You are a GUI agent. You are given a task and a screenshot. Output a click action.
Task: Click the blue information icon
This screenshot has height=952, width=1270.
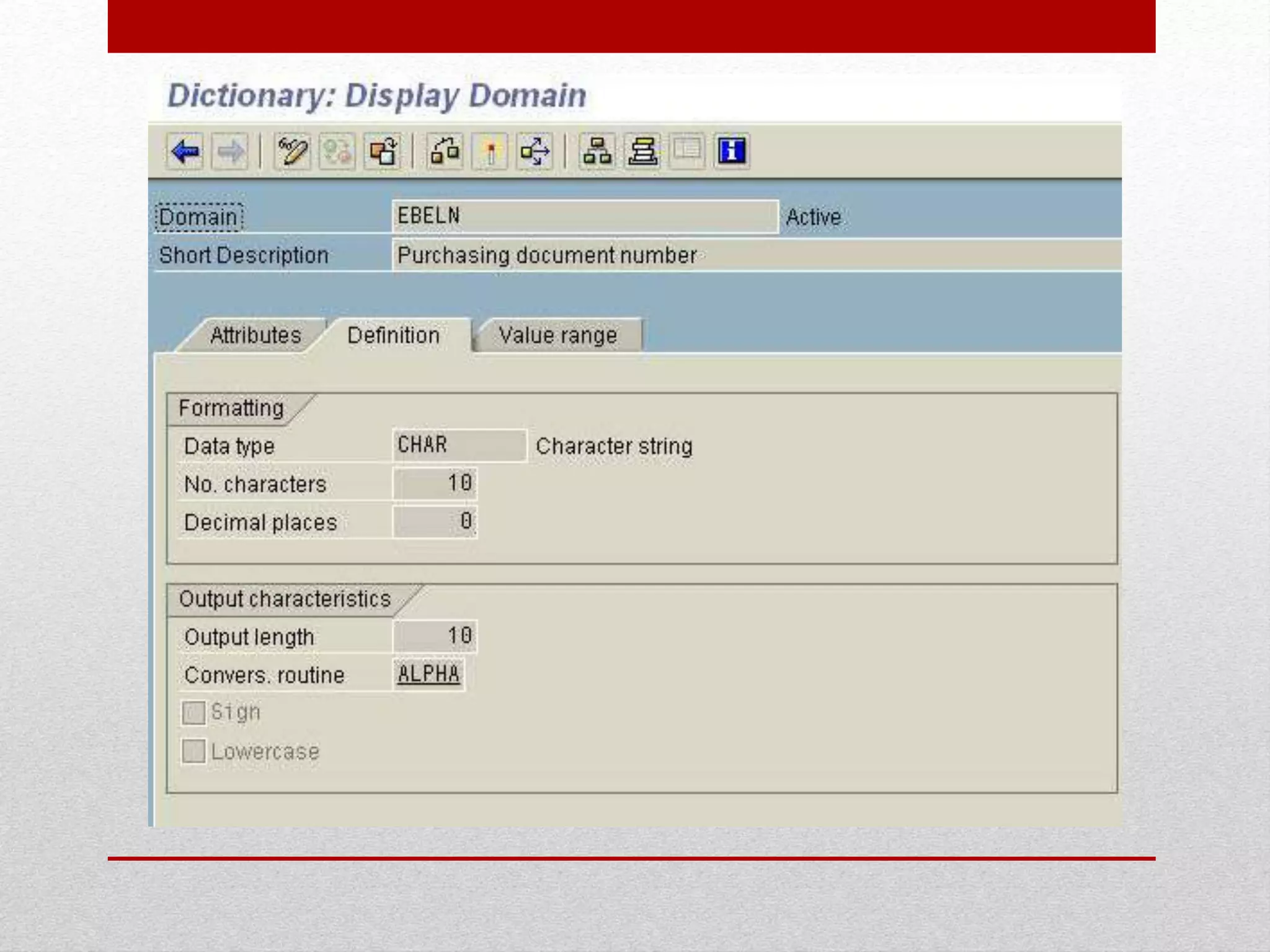pyautogui.click(x=732, y=151)
